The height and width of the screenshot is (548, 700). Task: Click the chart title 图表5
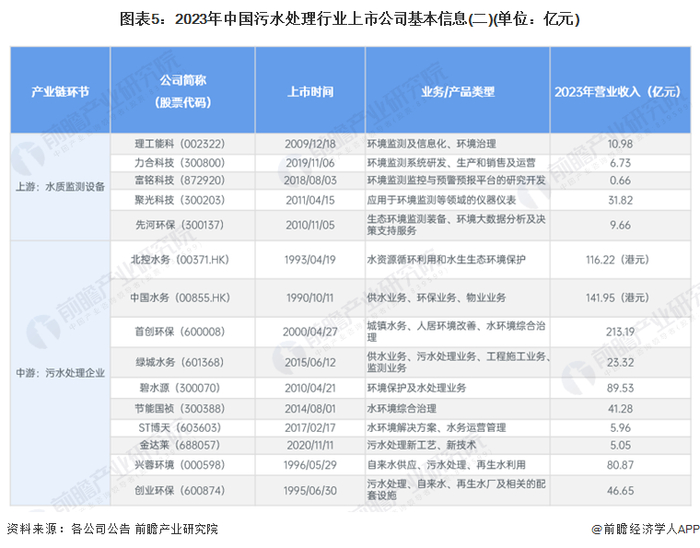[x=350, y=20]
